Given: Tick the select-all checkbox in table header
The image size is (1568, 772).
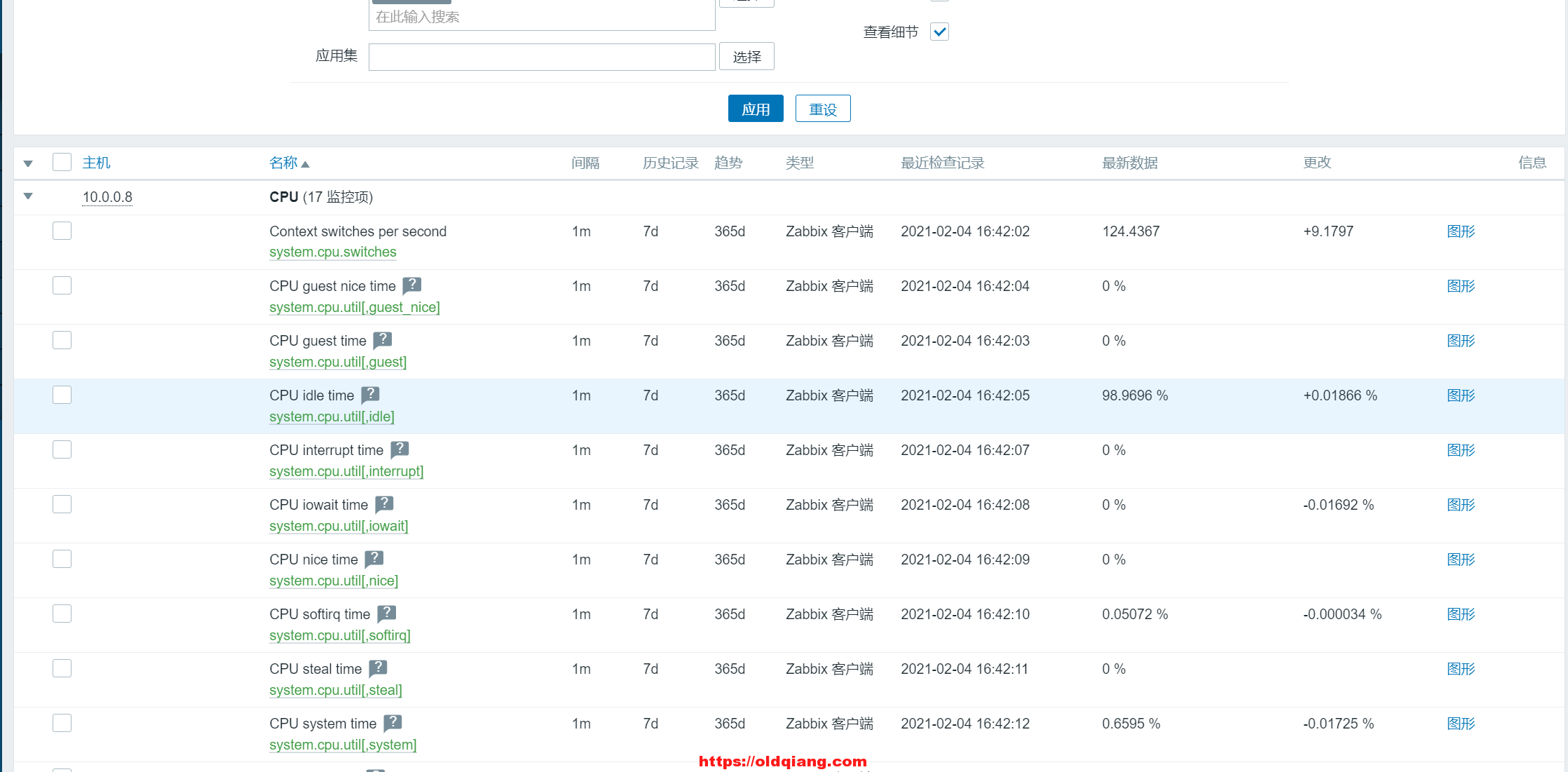Looking at the screenshot, I should pyautogui.click(x=62, y=162).
